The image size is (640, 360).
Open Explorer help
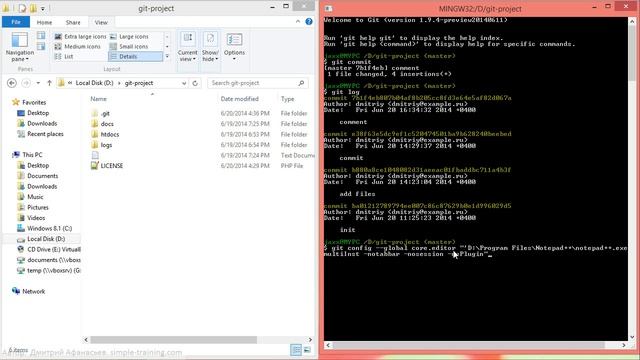pyautogui.click(x=309, y=22)
